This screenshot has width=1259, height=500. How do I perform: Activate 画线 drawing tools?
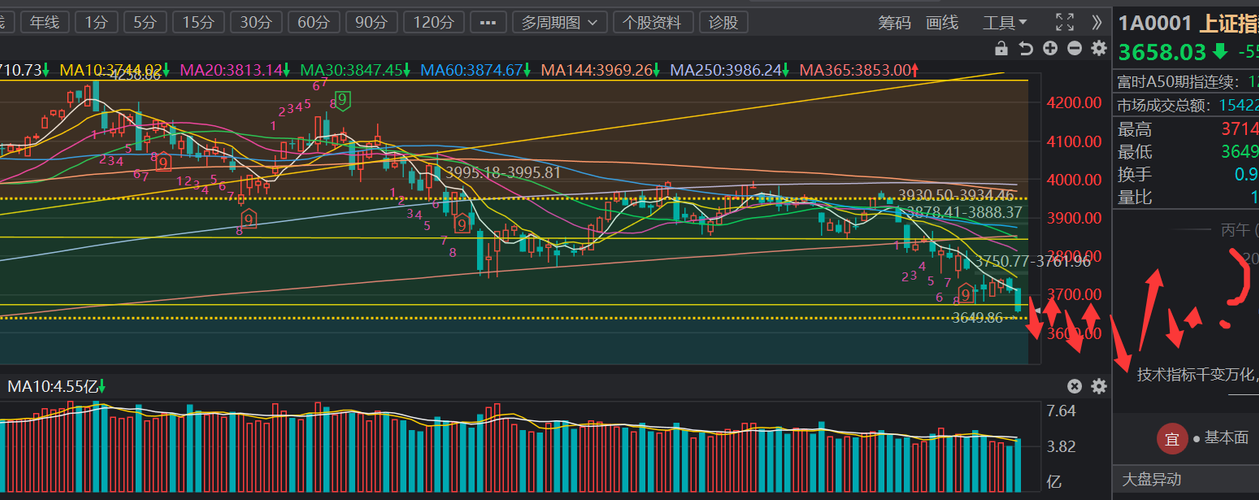tap(942, 22)
